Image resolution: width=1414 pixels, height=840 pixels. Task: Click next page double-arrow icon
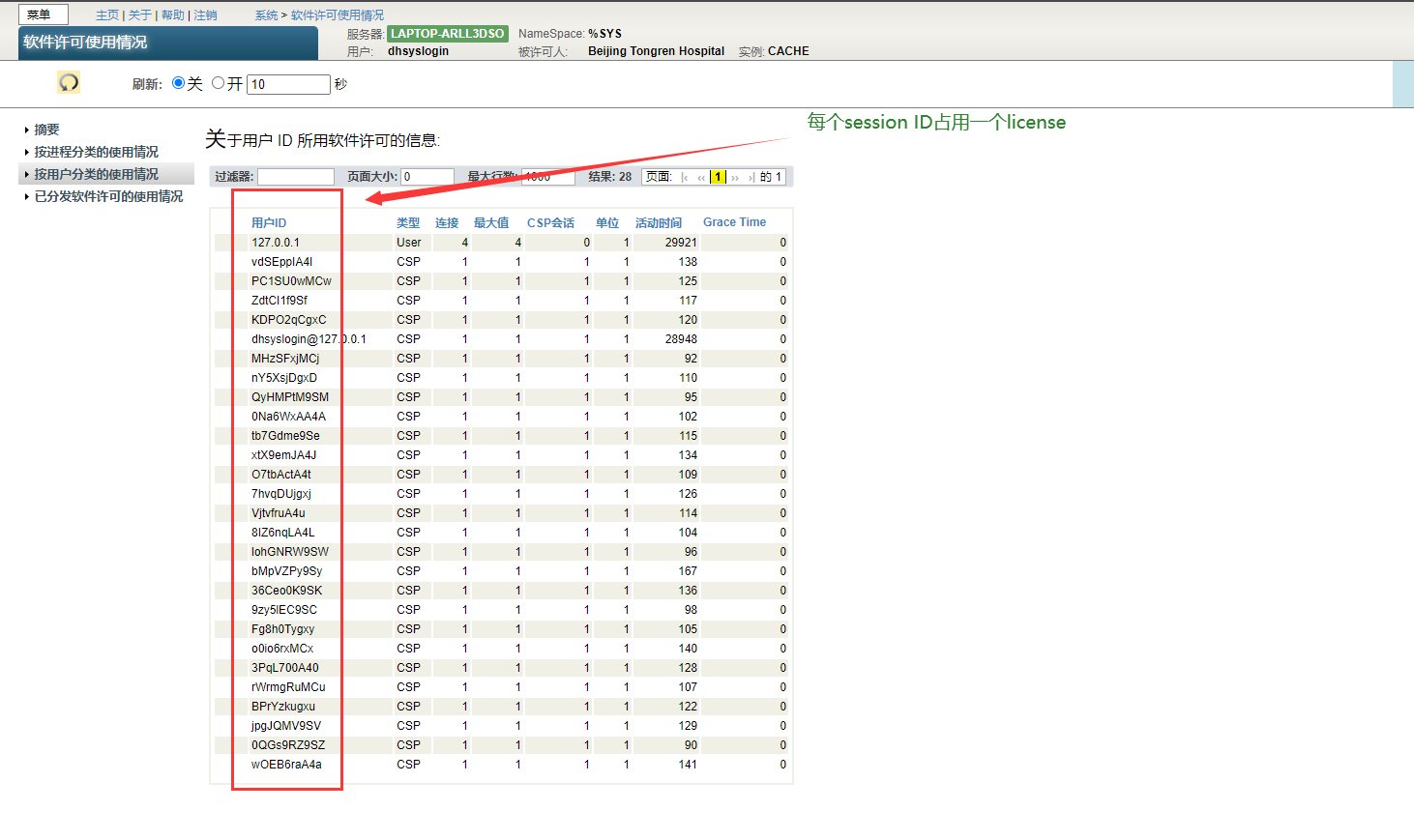pyautogui.click(x=735, y=177)
